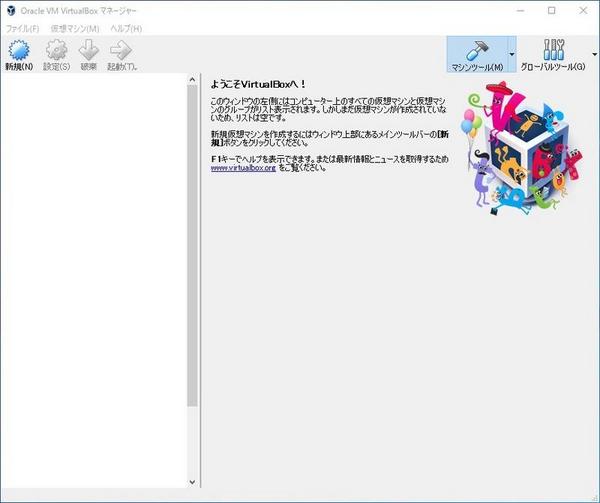
Task: Expand the Machine Tools dropdown arrow
Action: click(x=512, y=54)
